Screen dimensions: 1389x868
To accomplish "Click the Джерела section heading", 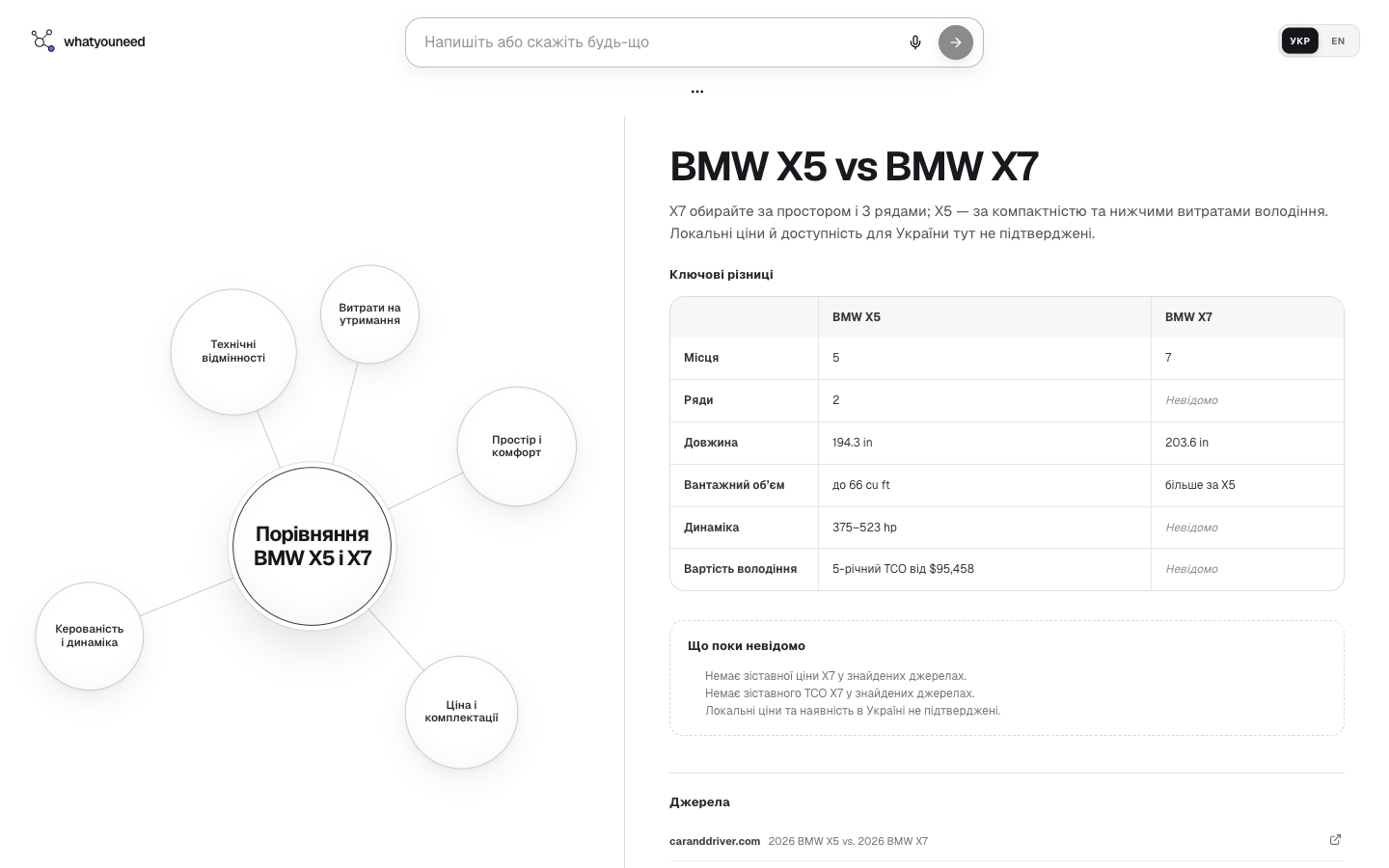I will coord(699,802).
